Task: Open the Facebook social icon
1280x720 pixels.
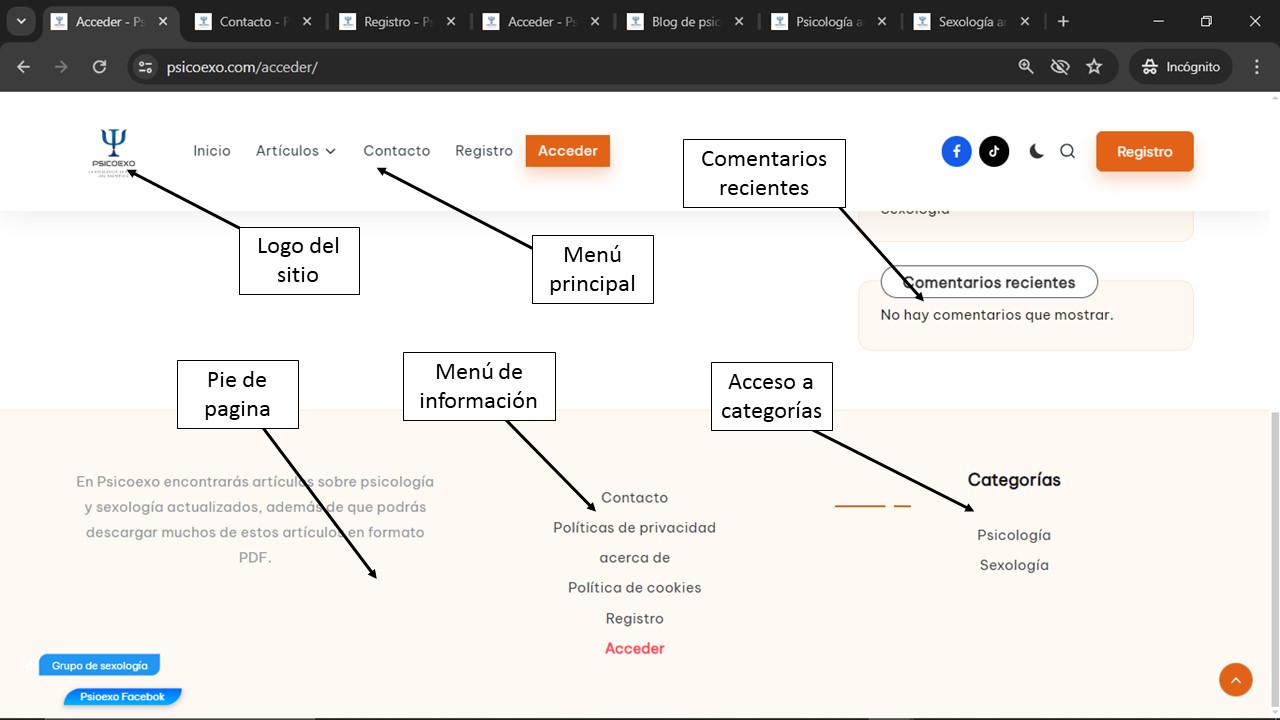Action: pyautogui.click(x=956, y=152)
